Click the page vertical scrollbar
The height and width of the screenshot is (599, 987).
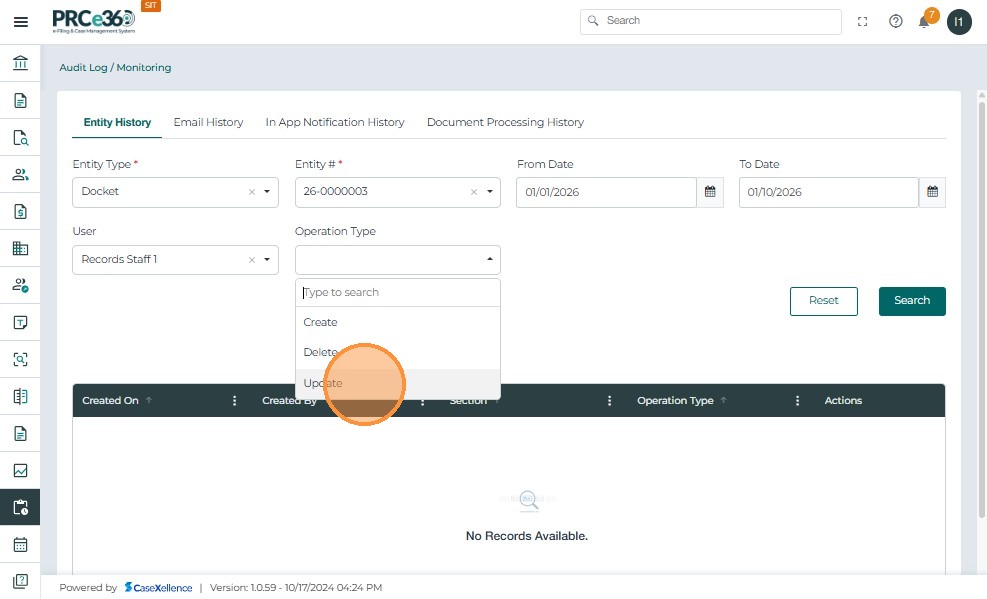click(x=981, y=308)
